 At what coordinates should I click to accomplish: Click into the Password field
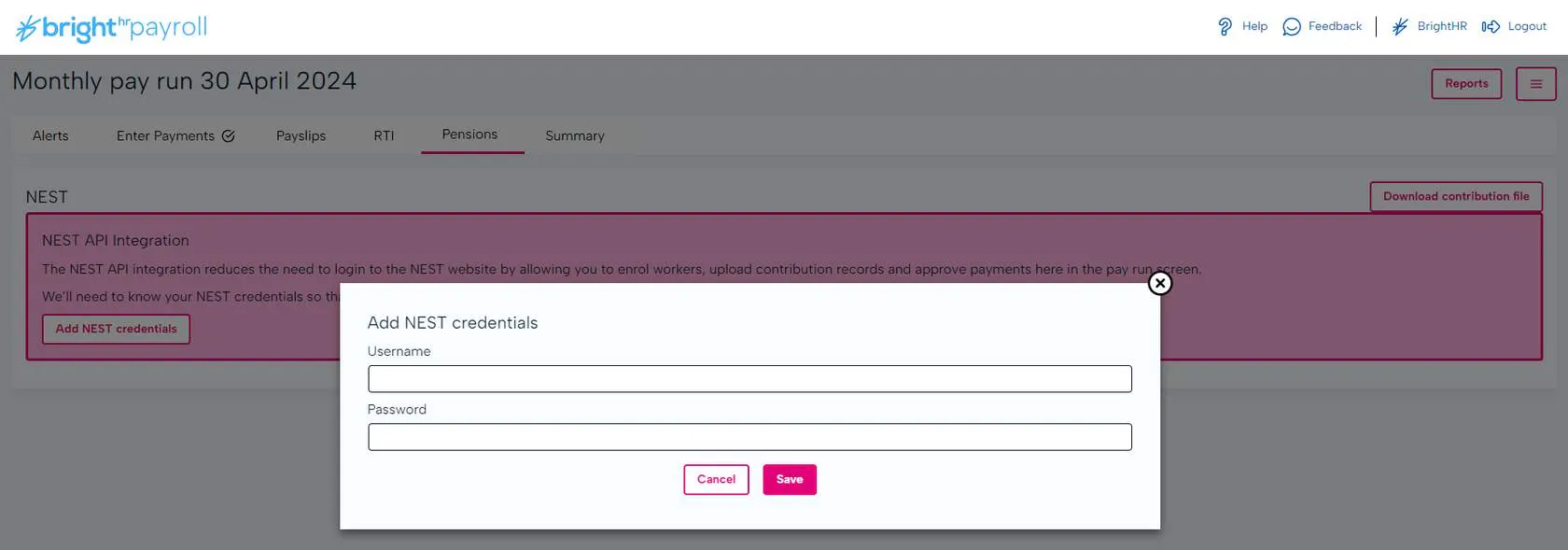pos(749,437)
